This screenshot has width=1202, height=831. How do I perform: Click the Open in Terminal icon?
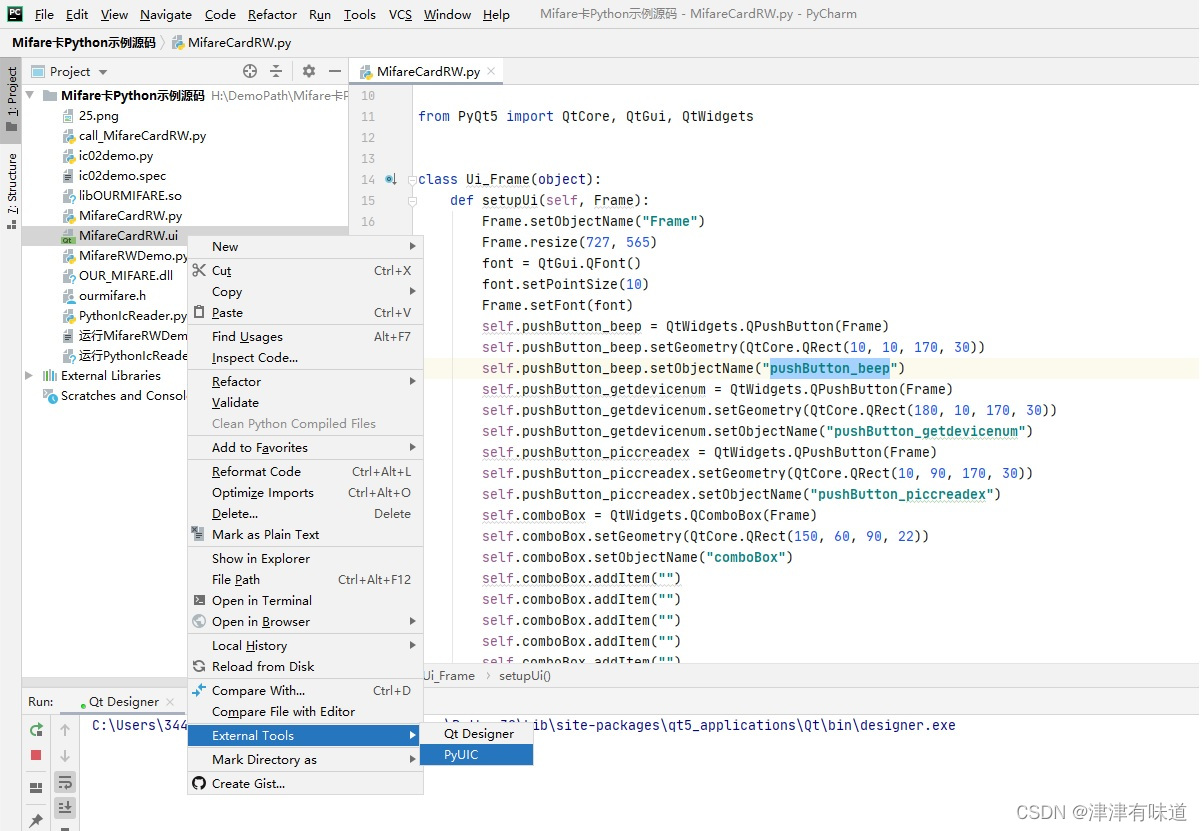199,600
